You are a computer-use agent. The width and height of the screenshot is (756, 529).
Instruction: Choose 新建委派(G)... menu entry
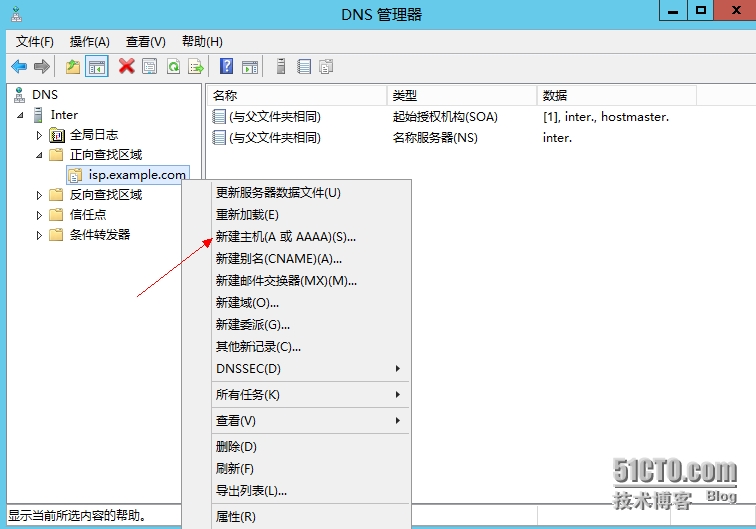[310, 325]
